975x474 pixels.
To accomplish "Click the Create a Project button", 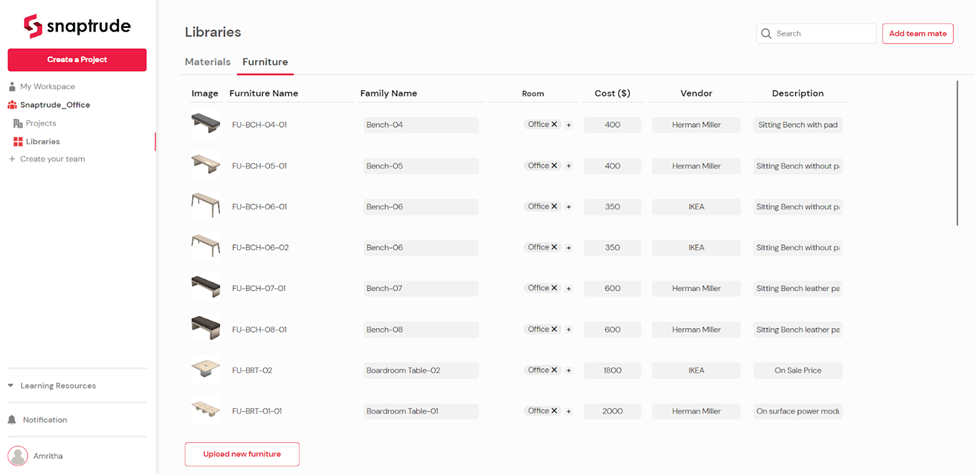I will point(77,60).
